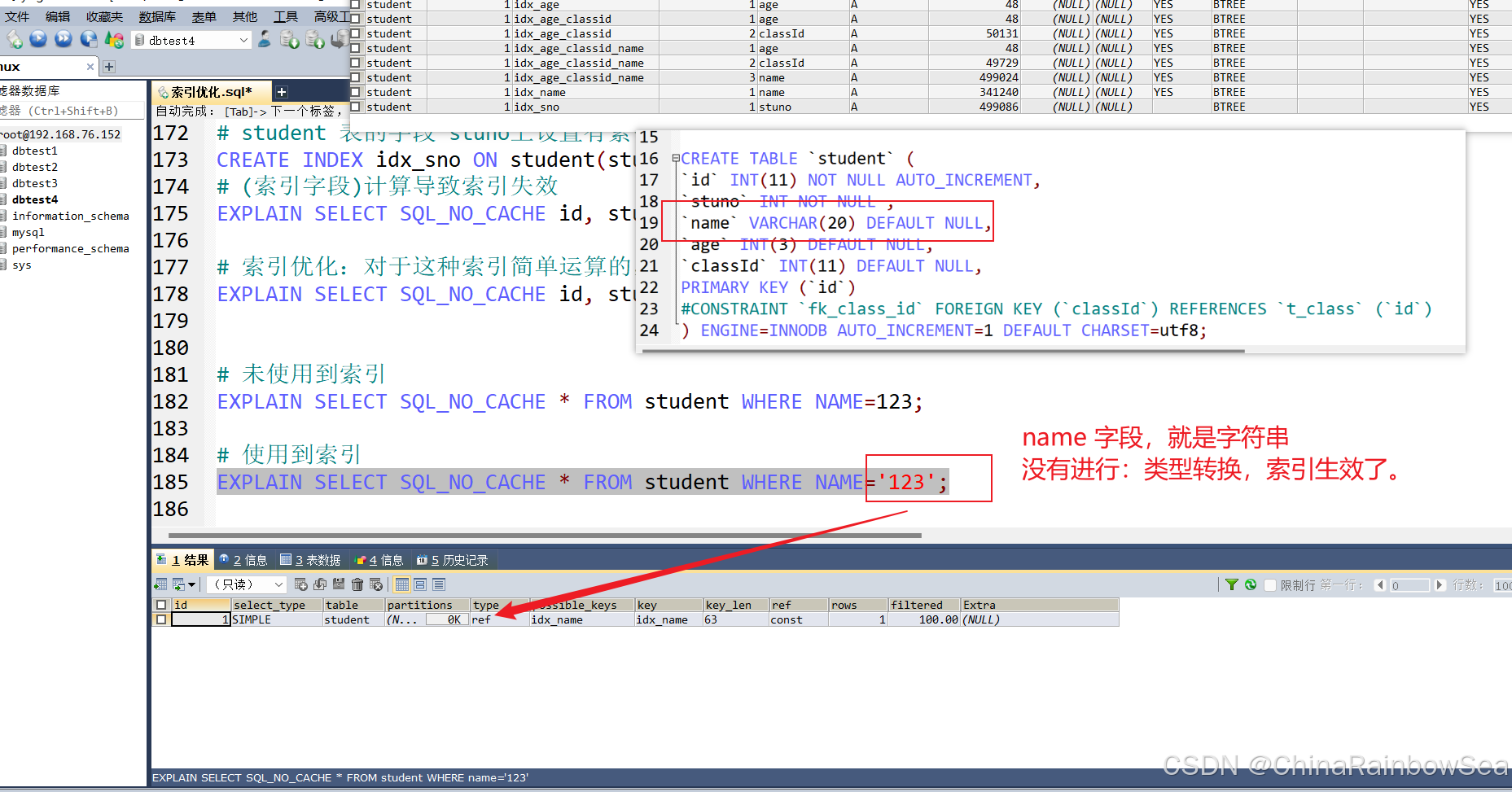Switch to the 2 信息 tab
1512x792 pixels.
coord(243,560)
